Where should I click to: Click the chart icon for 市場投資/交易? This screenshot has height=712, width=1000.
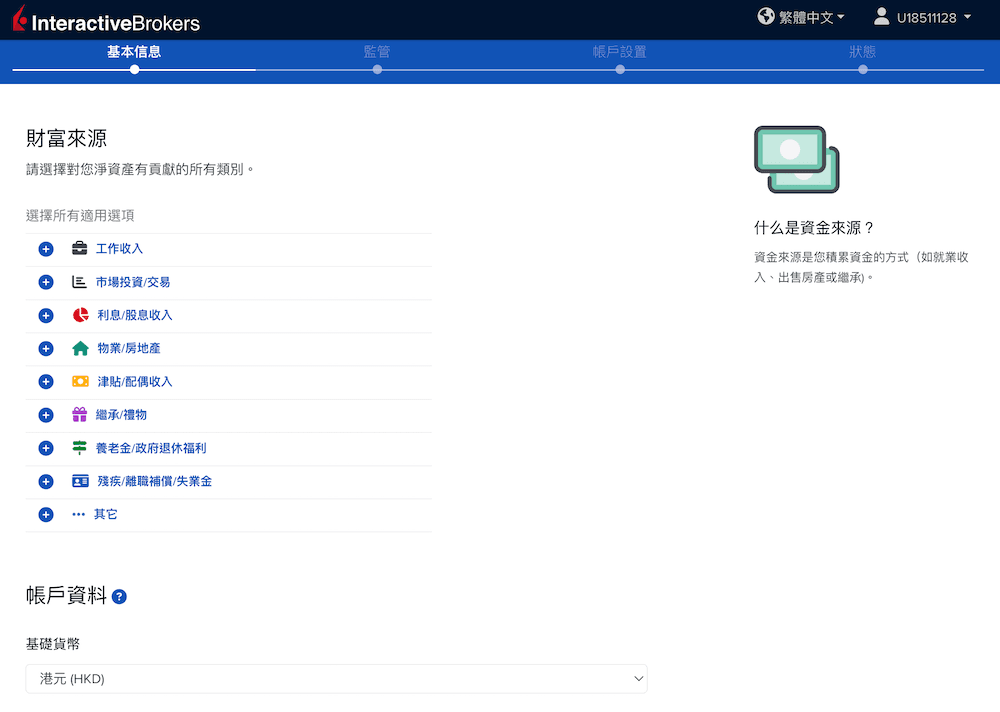pyautogui.click(x=78, y=282)
